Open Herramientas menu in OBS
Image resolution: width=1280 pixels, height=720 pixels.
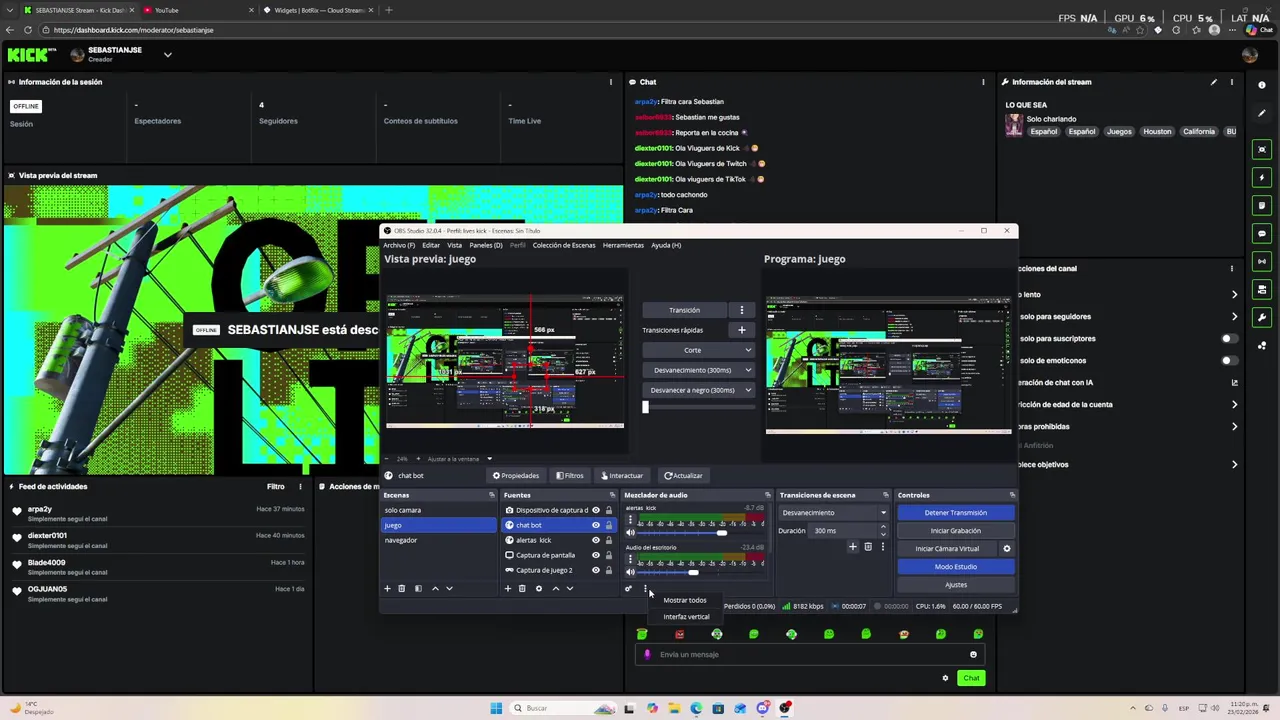click(x=623, y=245)
